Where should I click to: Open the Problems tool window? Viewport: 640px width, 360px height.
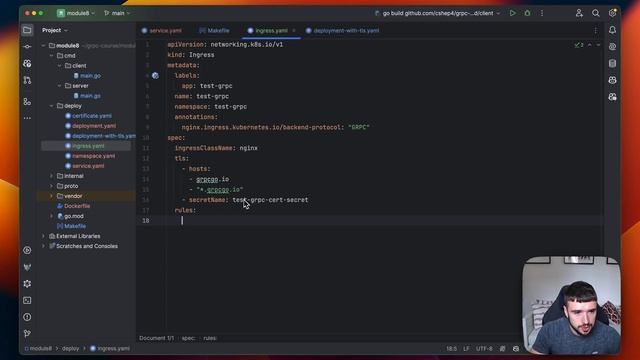click(x=27, y=317)
